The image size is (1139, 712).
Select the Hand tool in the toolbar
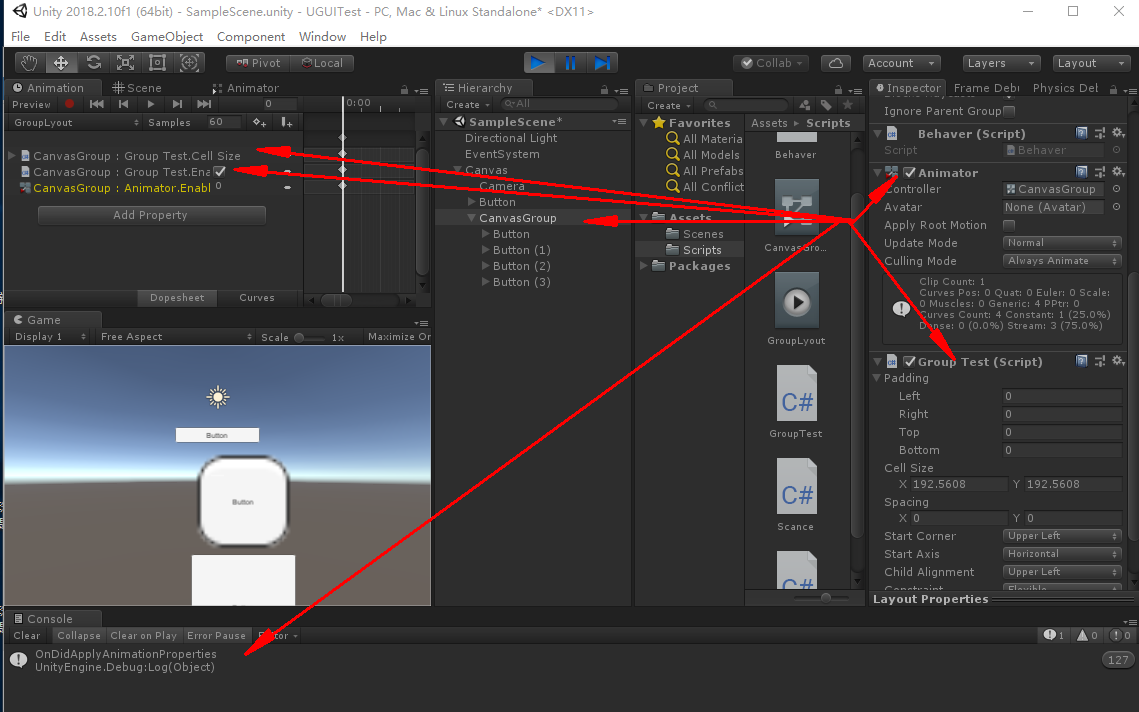click(28, 62)
